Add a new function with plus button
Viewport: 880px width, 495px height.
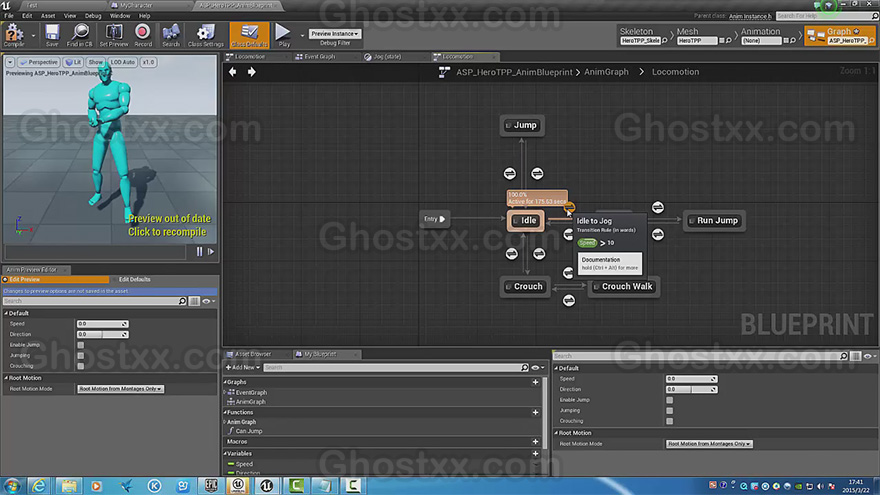point(535,412)
